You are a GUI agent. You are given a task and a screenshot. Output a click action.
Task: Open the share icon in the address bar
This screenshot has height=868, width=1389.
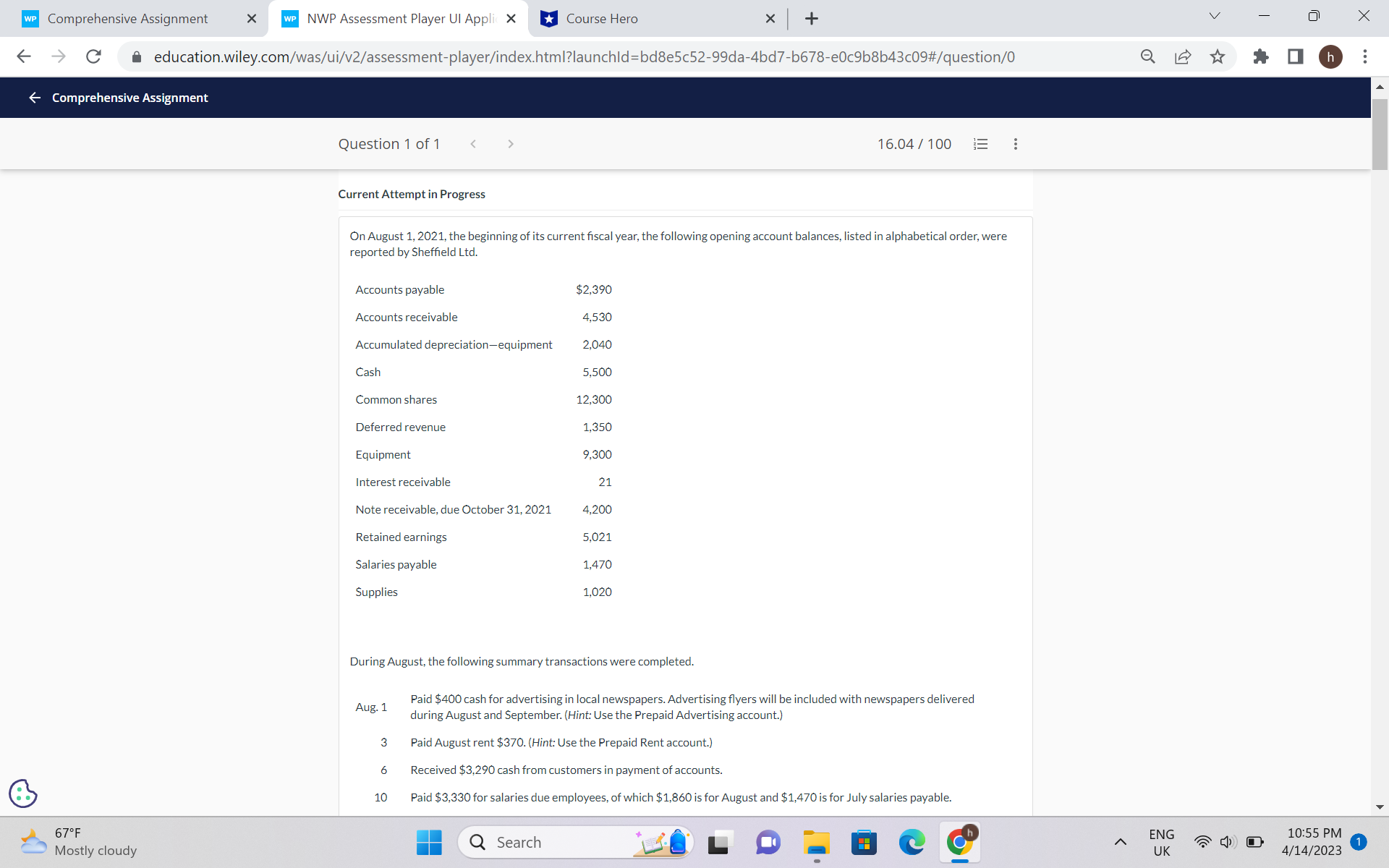click(x=1182, y=56)
